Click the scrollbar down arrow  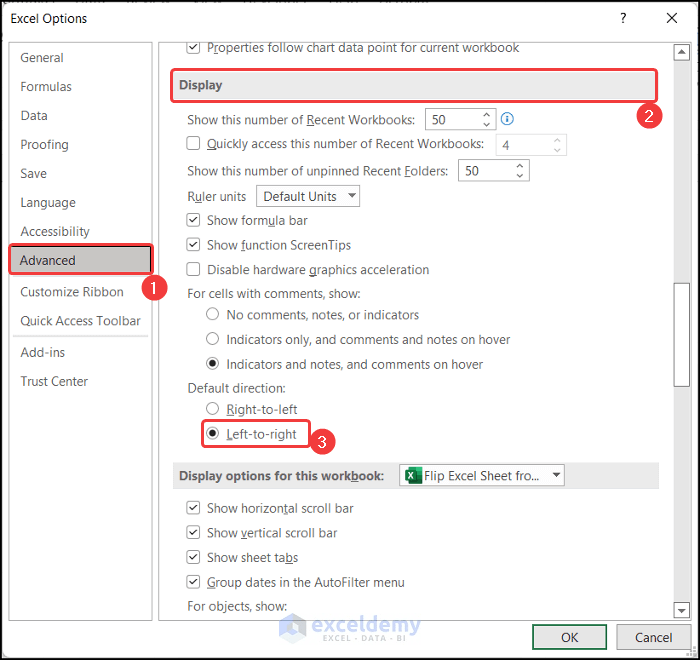click(x=681, y=610)
